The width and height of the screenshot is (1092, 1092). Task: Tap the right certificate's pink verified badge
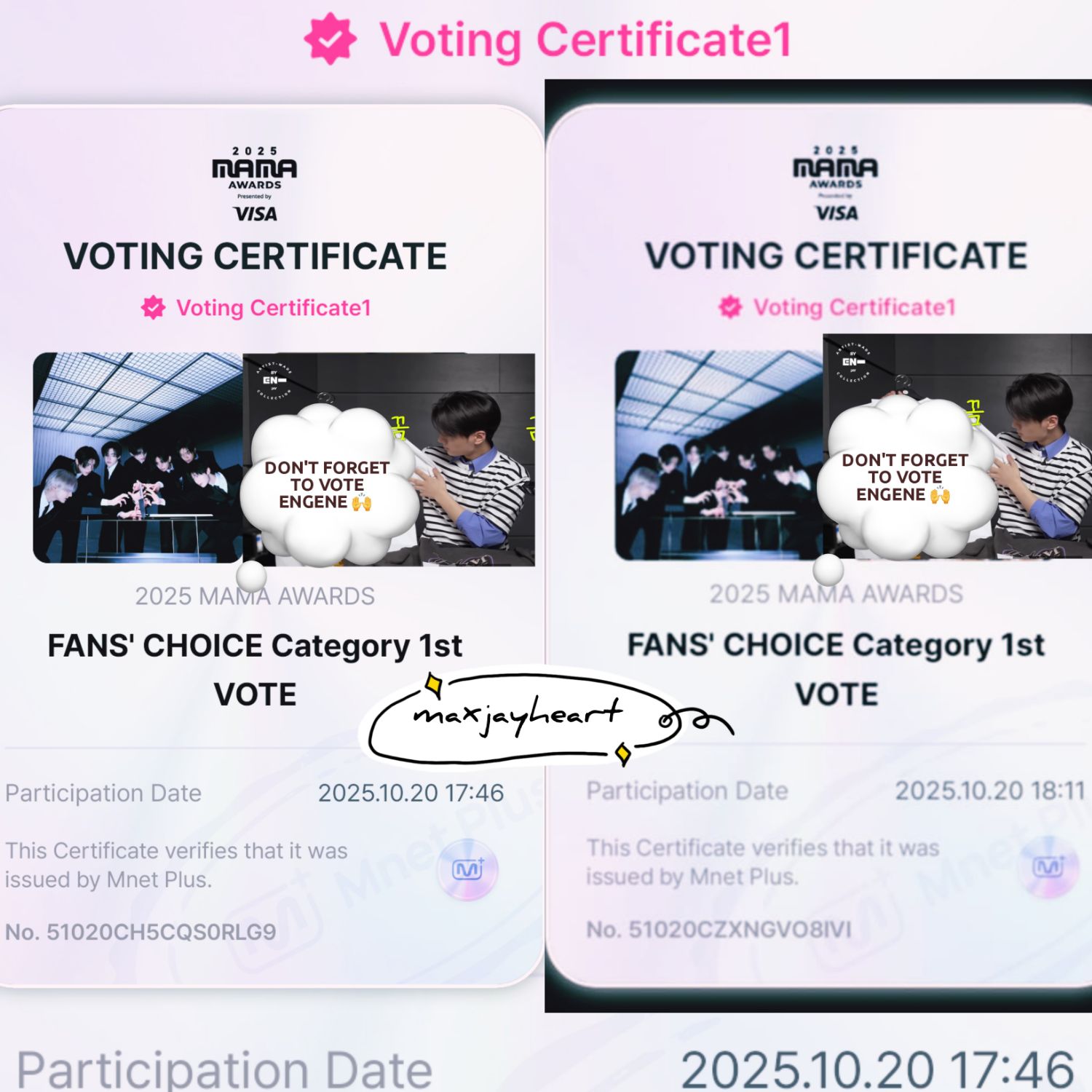pos(730,307)
